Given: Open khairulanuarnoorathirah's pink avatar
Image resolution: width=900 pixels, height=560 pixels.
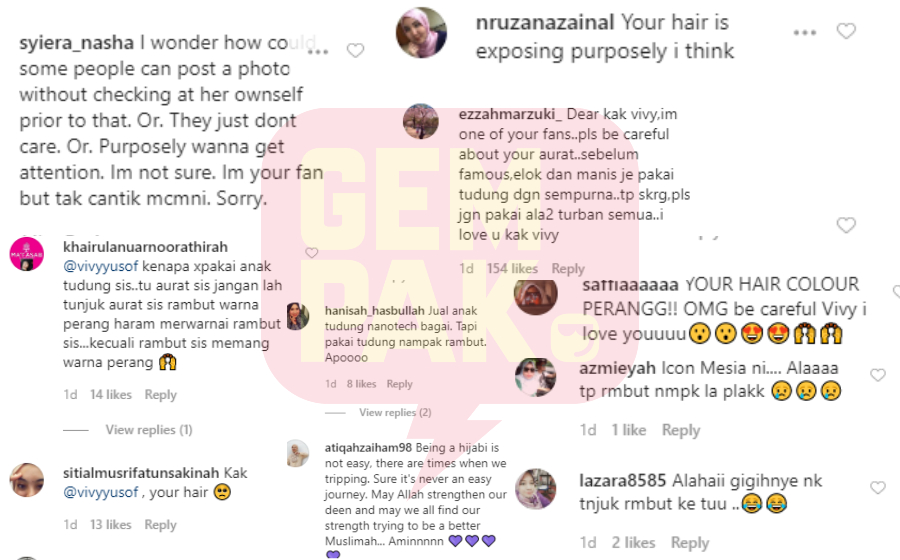Looking at the screenshot, I should click(27, 254).
